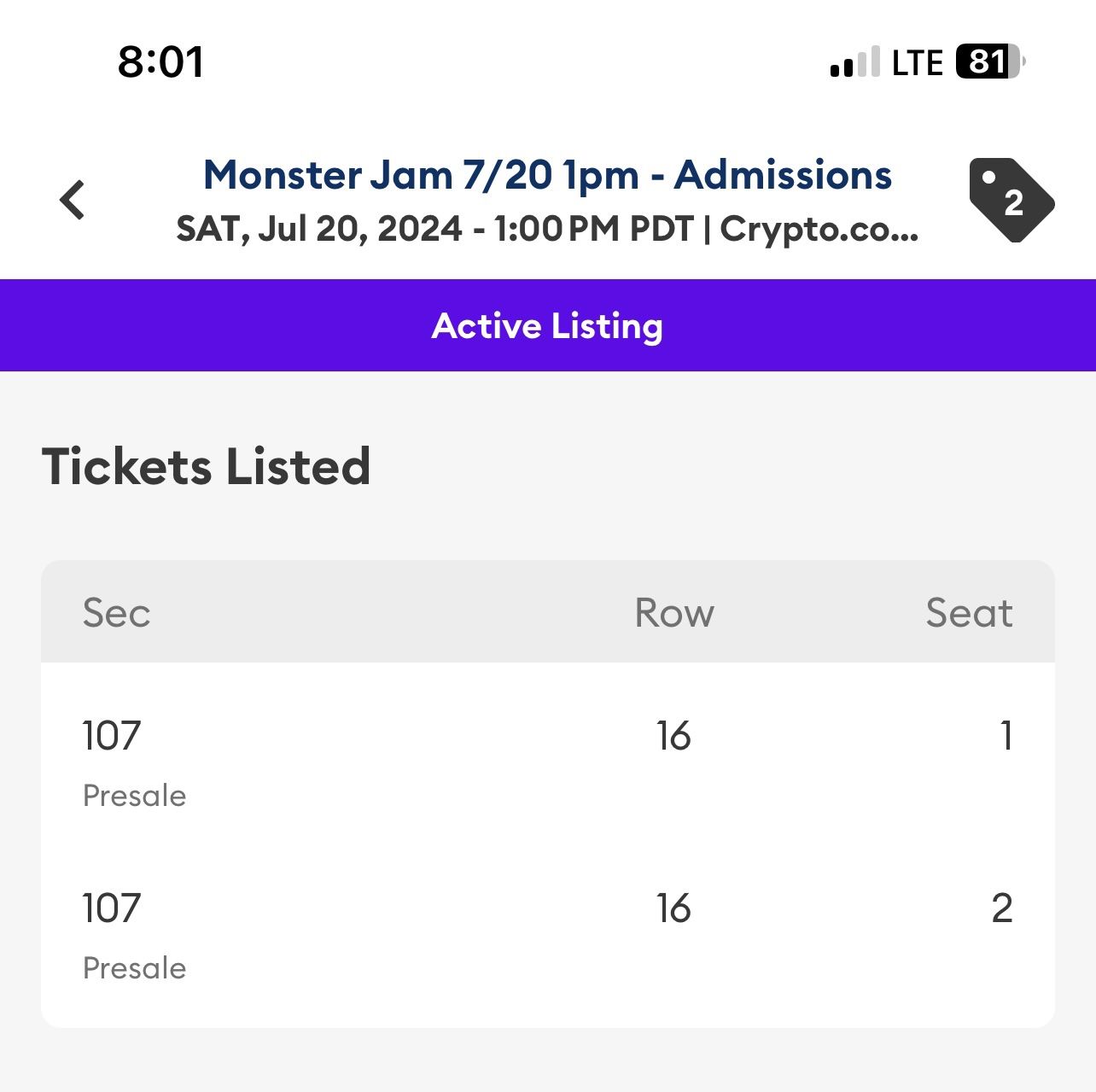Tap the cellular signal strength bars
The height and width of the screenshot is (1092, 1096).
click(854, 61)
